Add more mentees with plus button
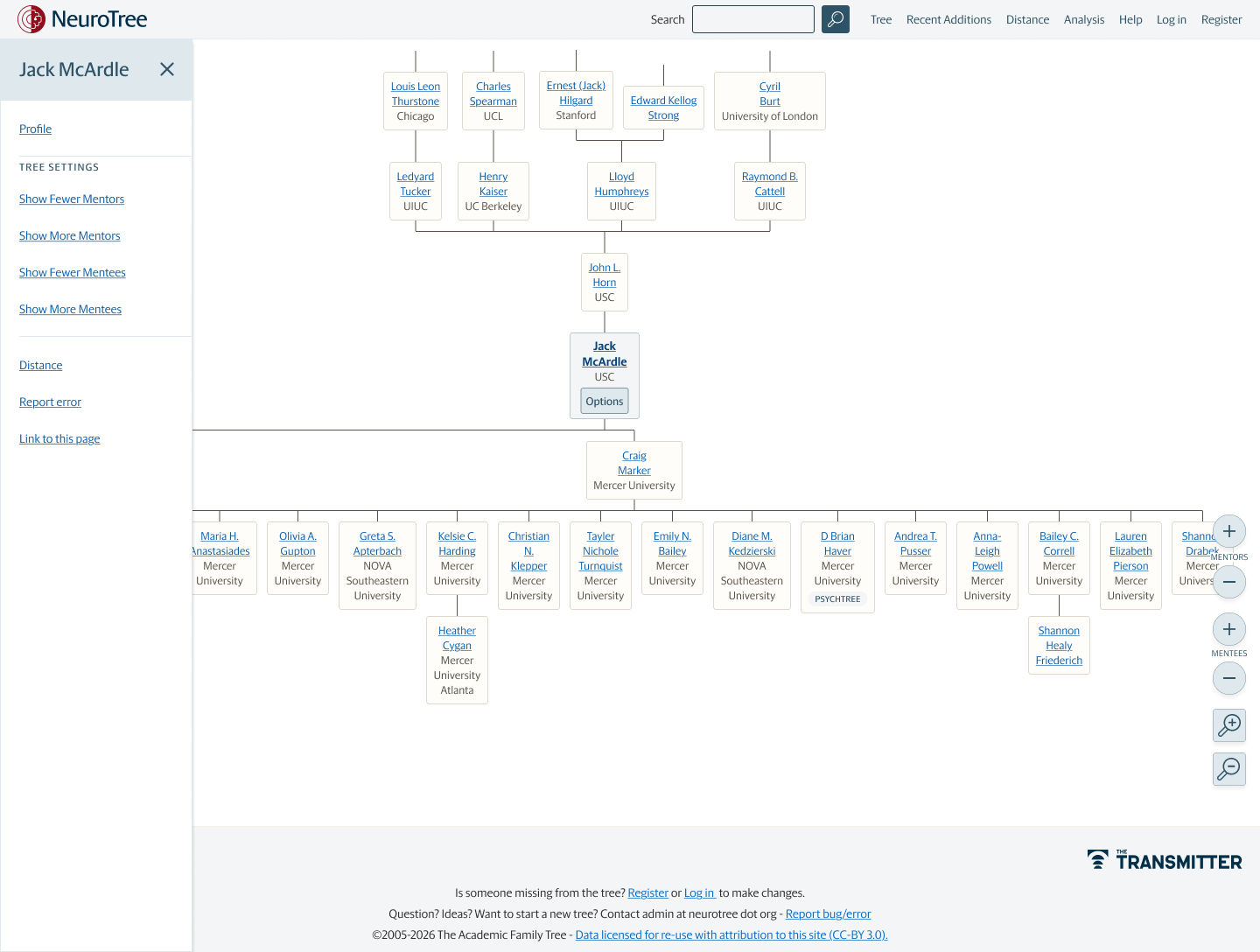This screenshot has width=1260, height=952. click(x=1229, y=629)
